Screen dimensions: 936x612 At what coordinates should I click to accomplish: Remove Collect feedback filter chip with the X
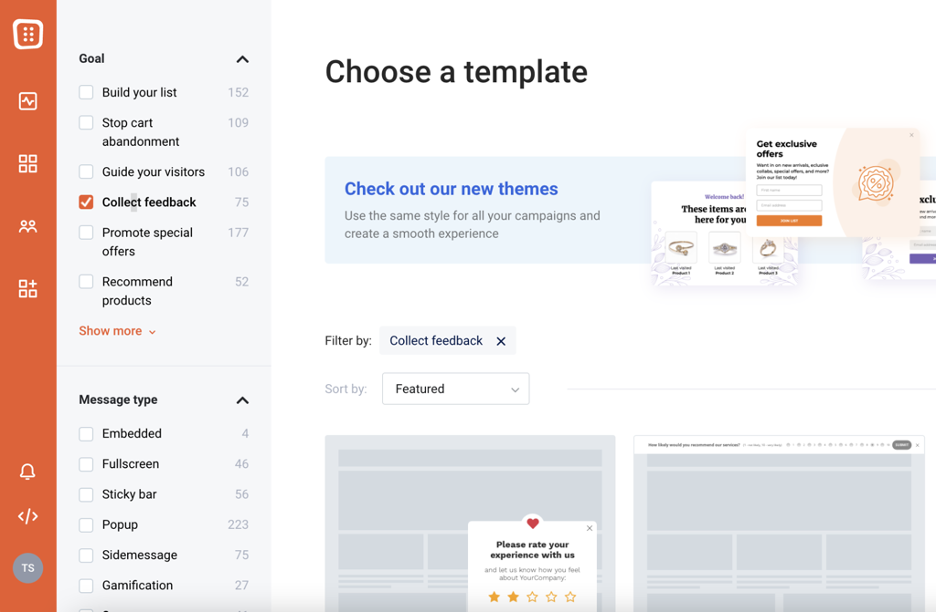(x=501, y=341)
